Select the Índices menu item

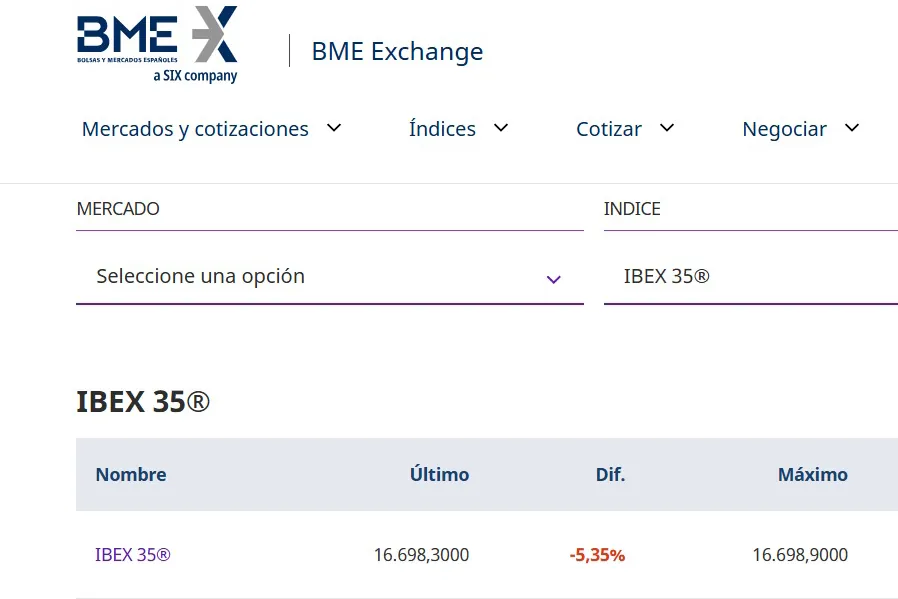[x=441, y=128]
